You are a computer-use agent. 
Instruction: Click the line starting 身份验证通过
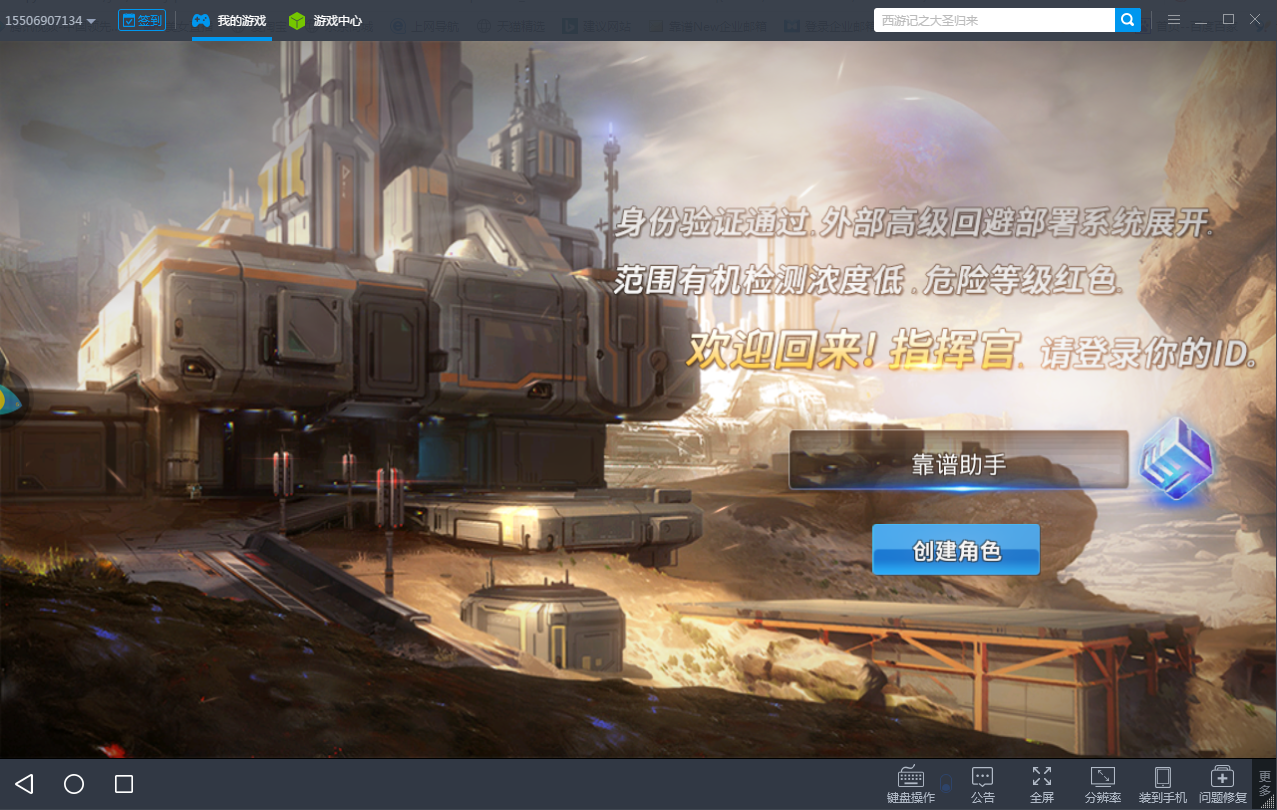pyautogui.click(x=915, y=223)
